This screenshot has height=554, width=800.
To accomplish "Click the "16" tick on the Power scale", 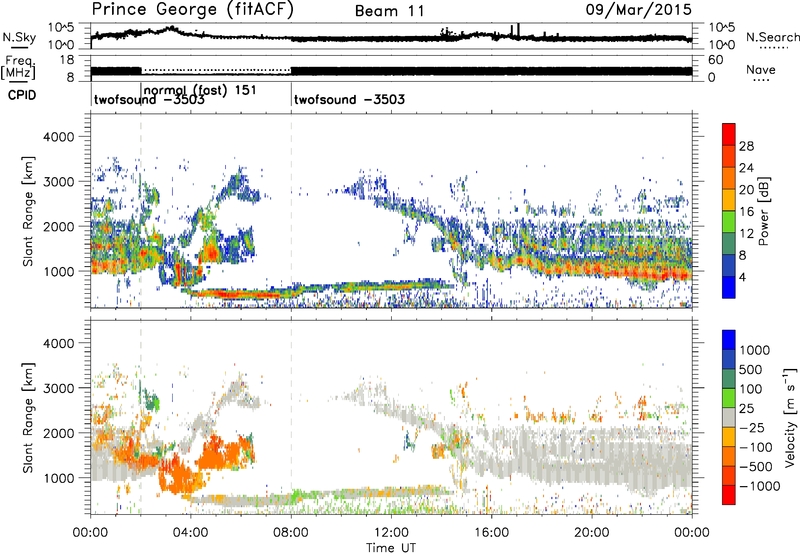I will [x=746, y=212].
